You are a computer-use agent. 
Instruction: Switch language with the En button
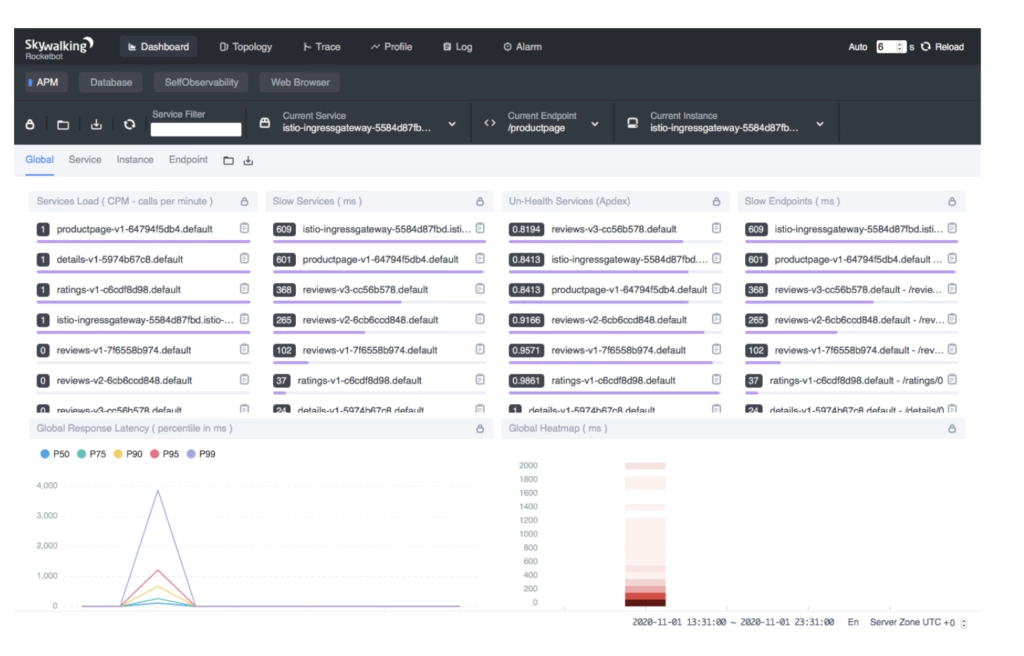853,623
